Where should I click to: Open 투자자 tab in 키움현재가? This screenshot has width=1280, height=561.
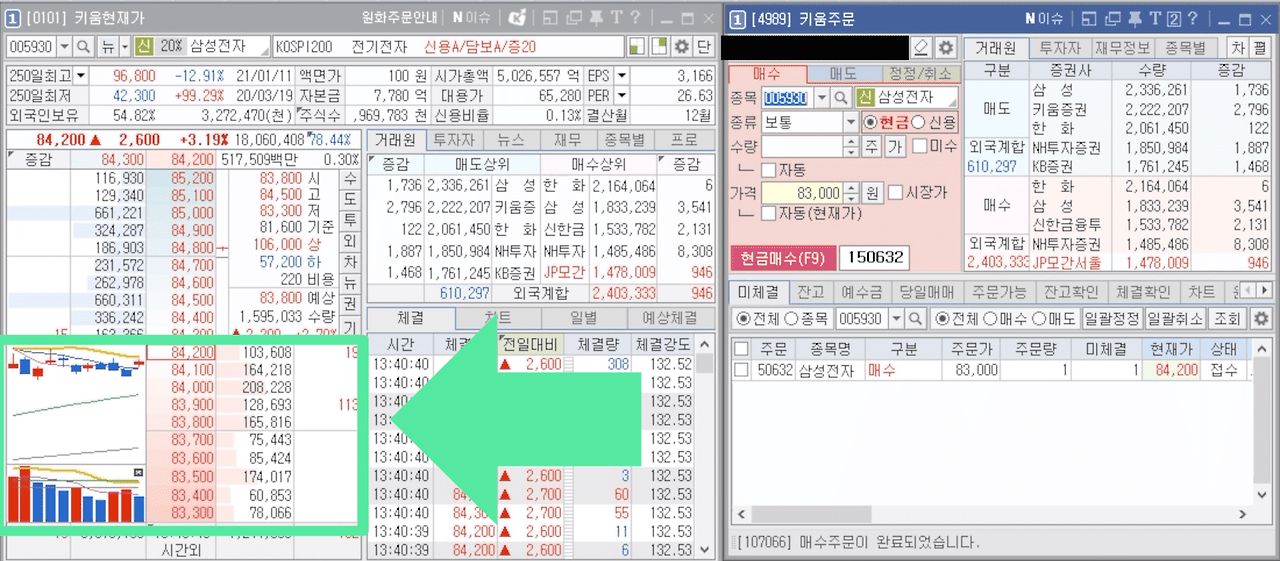[x=453, y=141]
